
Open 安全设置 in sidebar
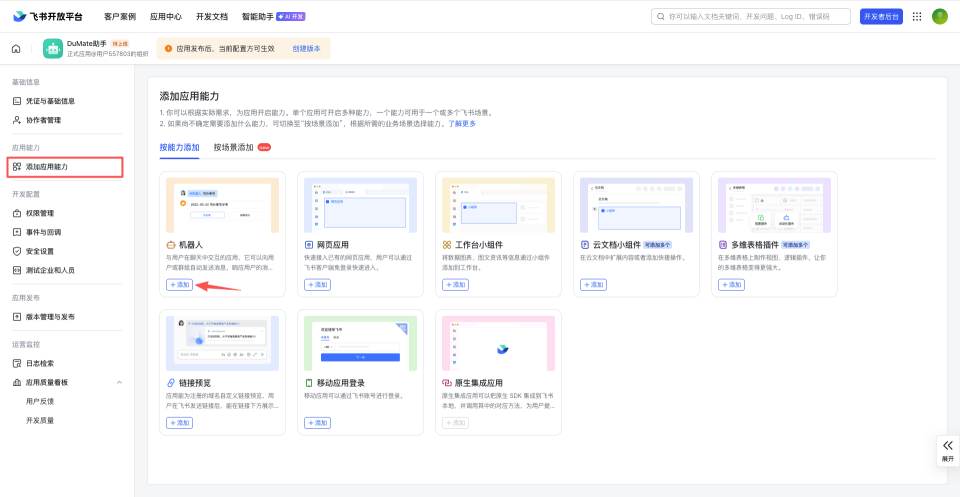pos(40,251)
